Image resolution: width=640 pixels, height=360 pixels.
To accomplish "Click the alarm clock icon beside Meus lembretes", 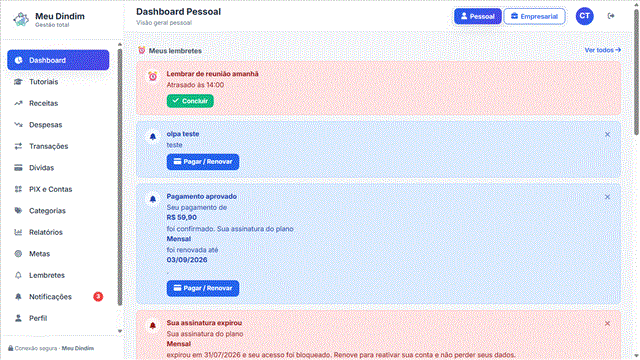I will click(142, 50).
